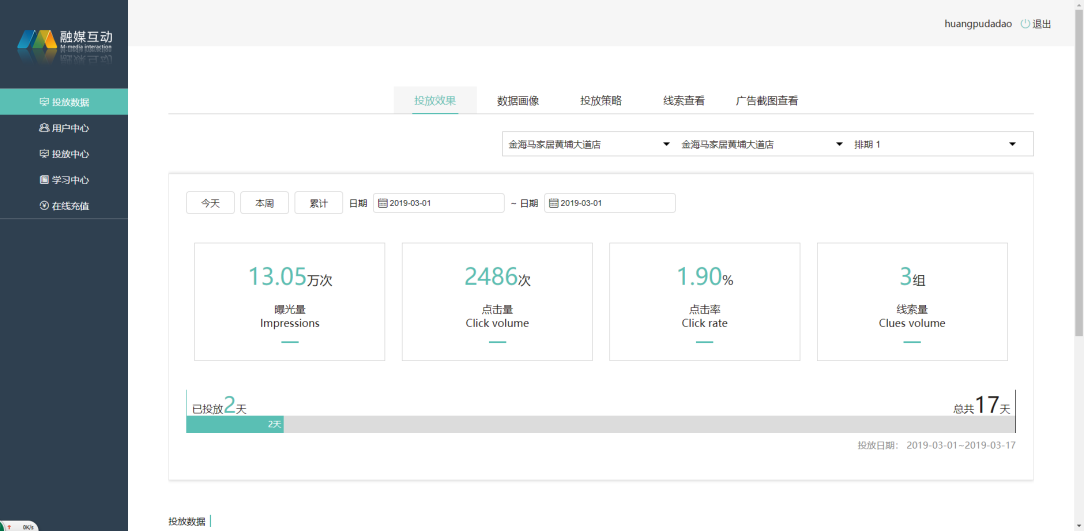Switch to the 数据画像 tab
This screenshot has width=1084, height=531.
(x=518, y=101)
